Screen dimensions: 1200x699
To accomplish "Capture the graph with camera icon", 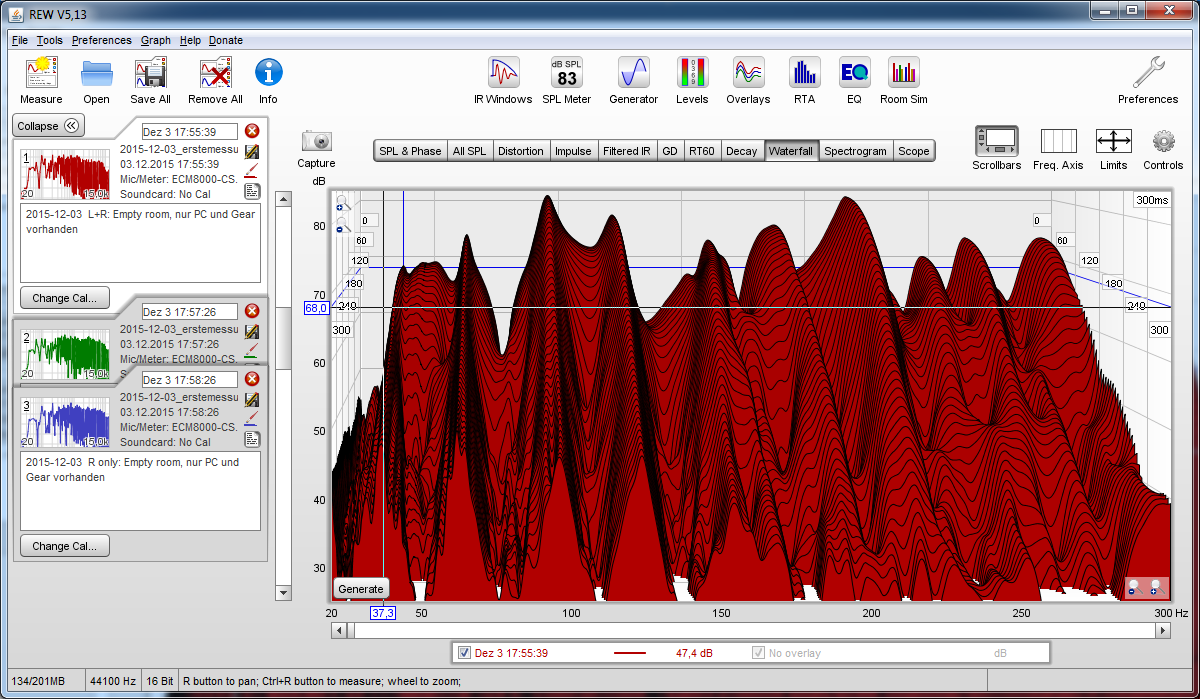I will click(317, 141).
